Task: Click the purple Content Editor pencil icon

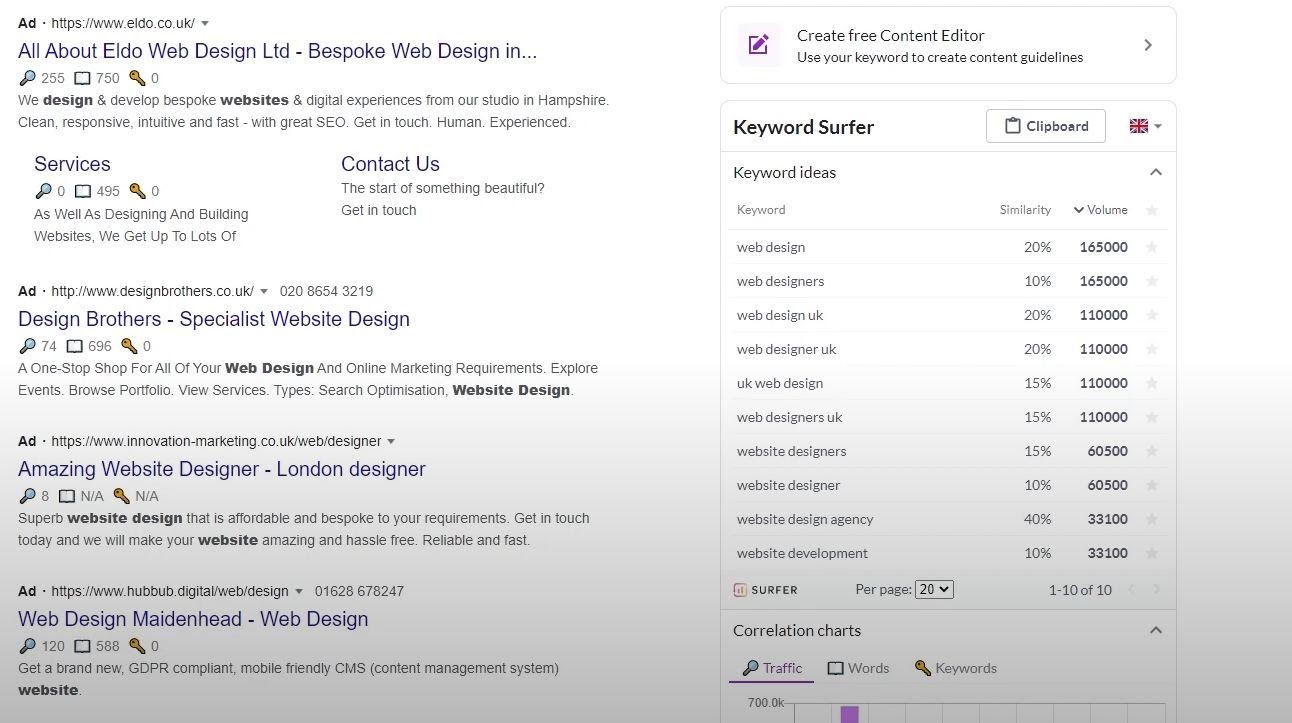Action: [759, 45]
